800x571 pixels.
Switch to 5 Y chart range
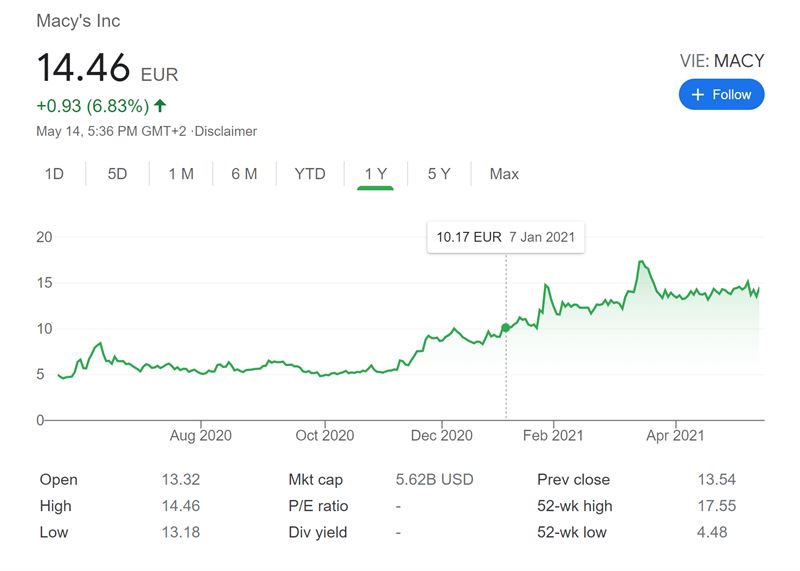[x=439, y=174]
